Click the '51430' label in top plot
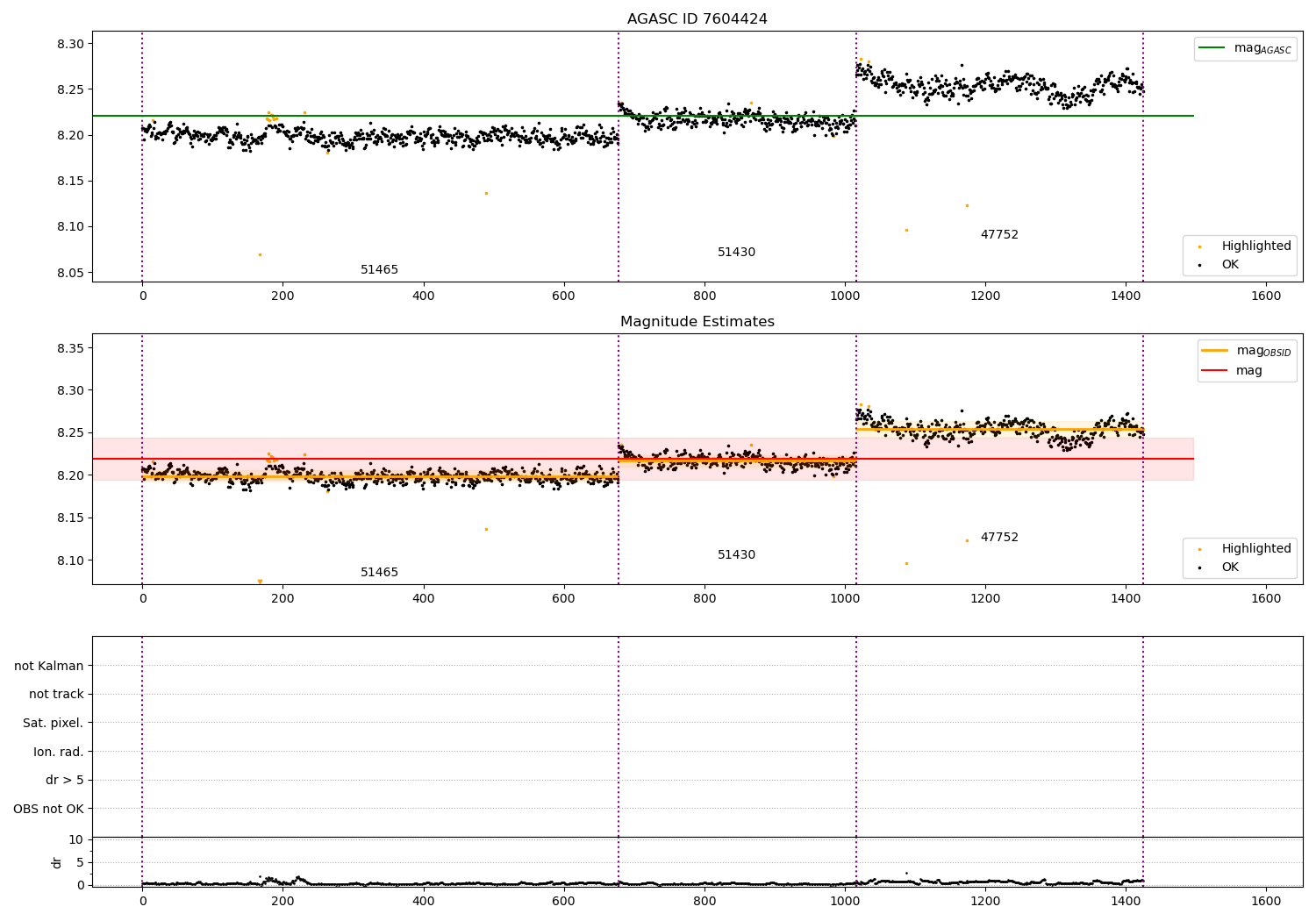 (x=736, y=253)
